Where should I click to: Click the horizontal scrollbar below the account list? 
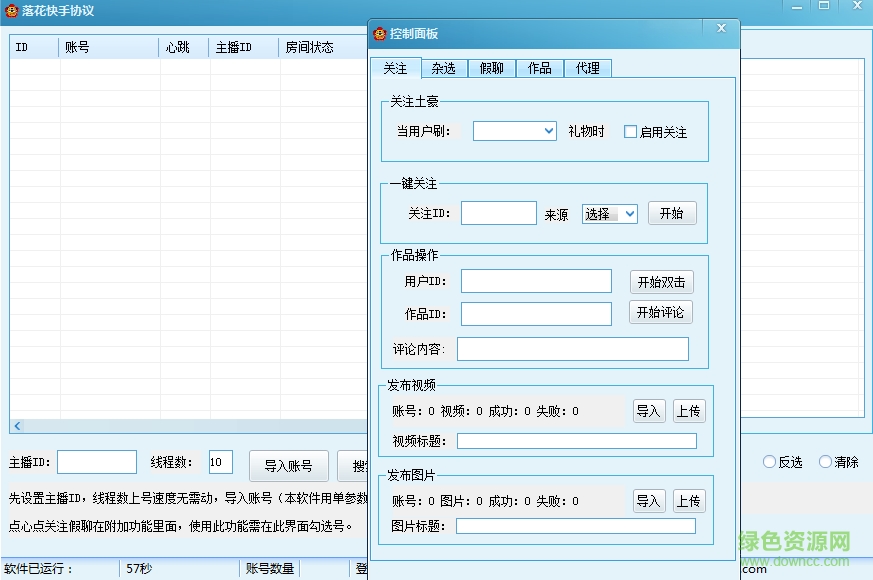pos(180,425)
